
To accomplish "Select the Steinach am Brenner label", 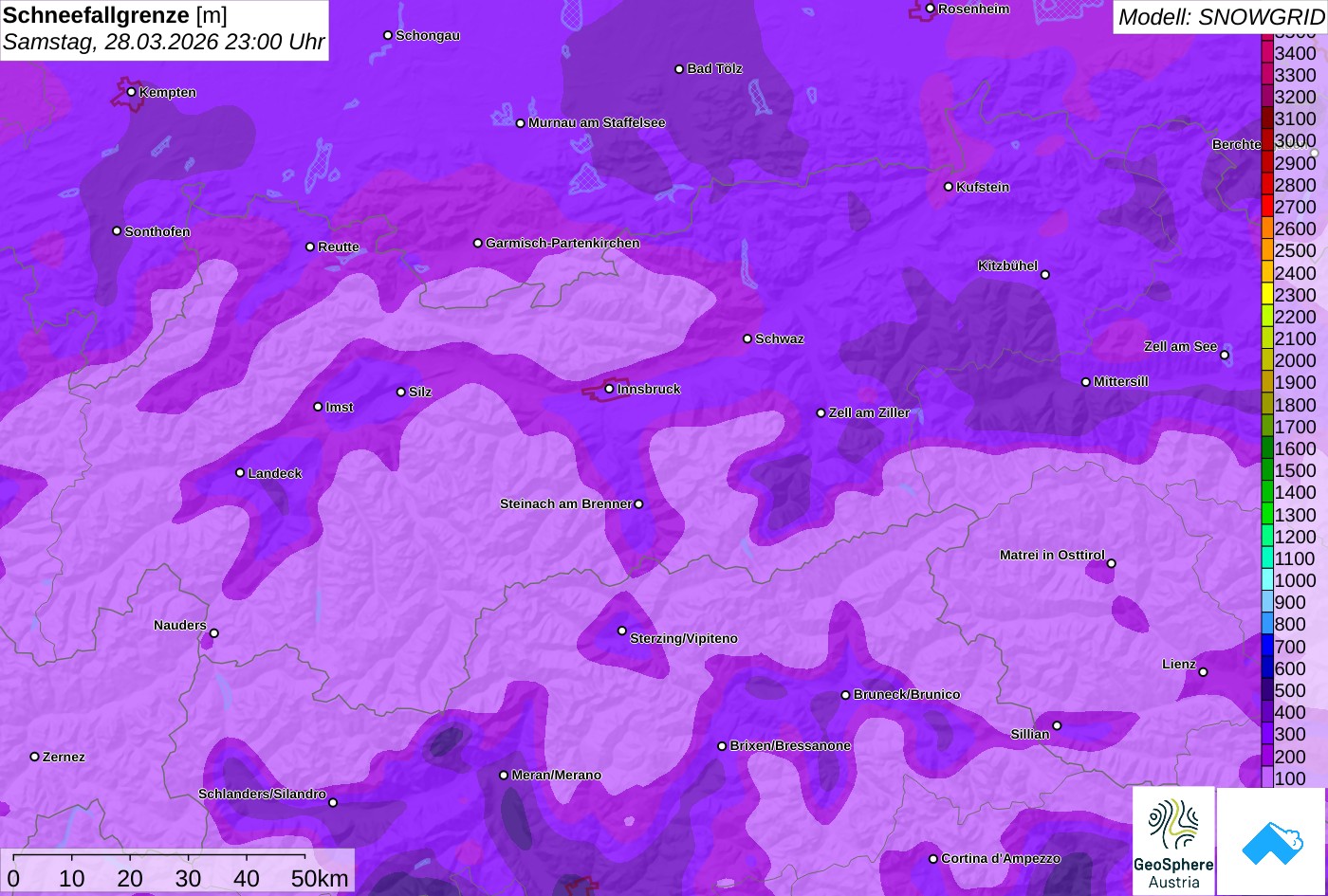I will [x=565, y=504].
